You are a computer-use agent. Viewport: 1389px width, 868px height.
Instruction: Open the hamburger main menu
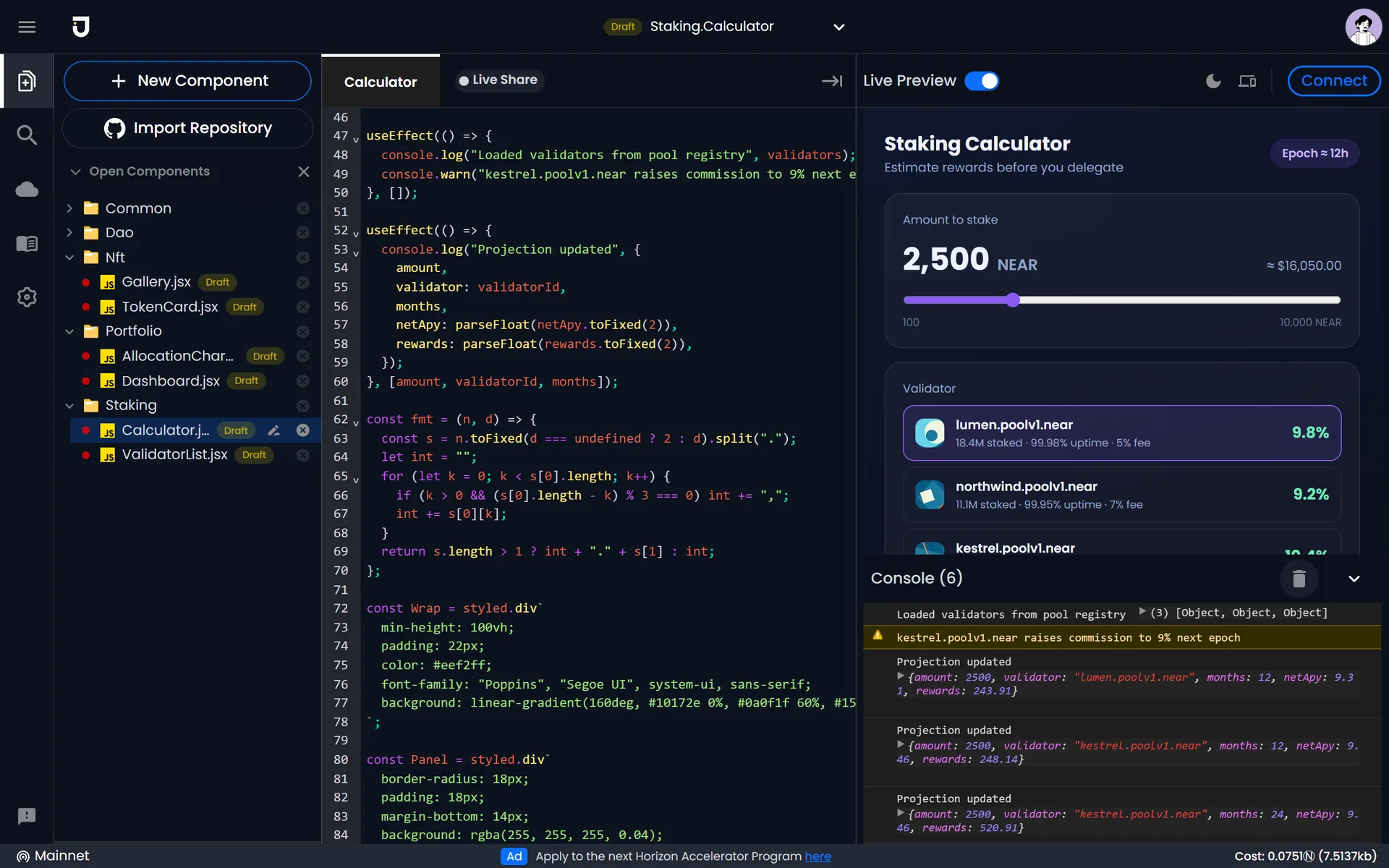pyautogui.click(x=27, y=27)
